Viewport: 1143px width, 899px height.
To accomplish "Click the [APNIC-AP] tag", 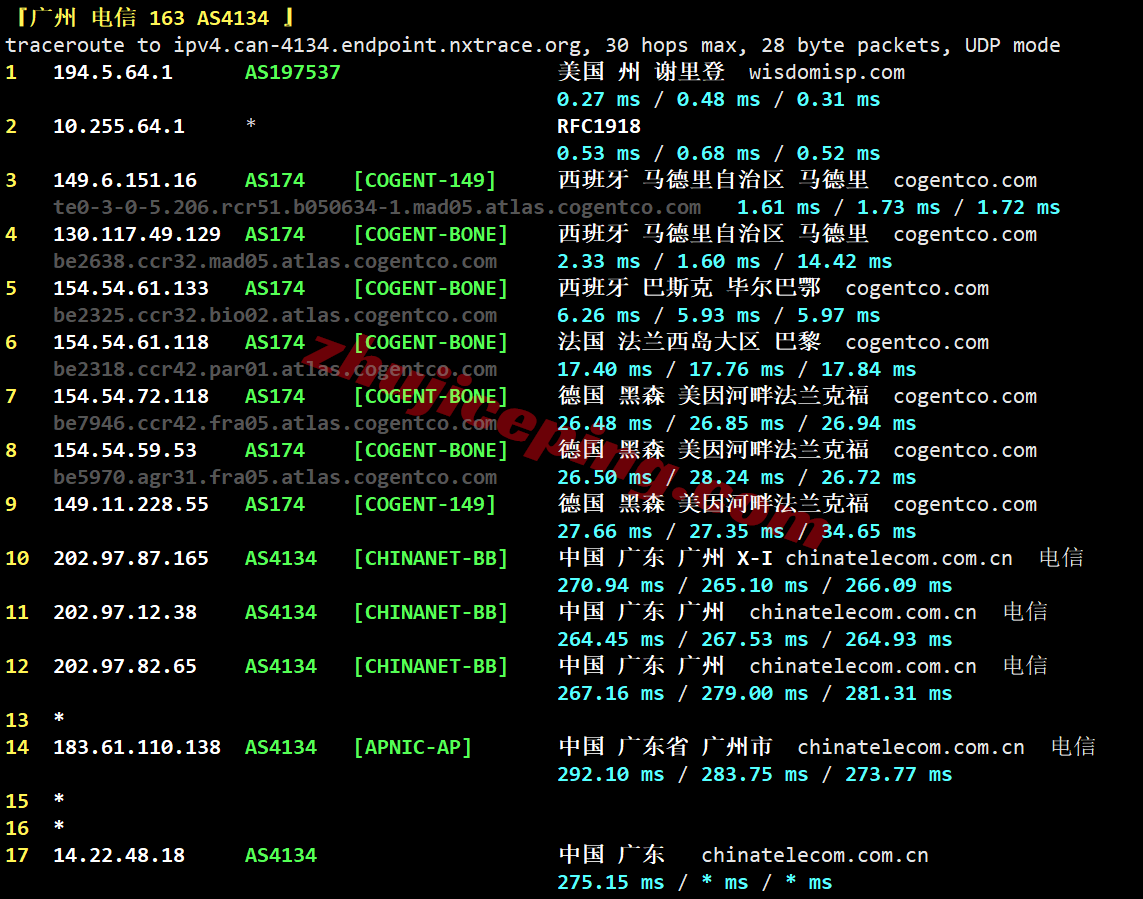I will click(x=413, y=747).
